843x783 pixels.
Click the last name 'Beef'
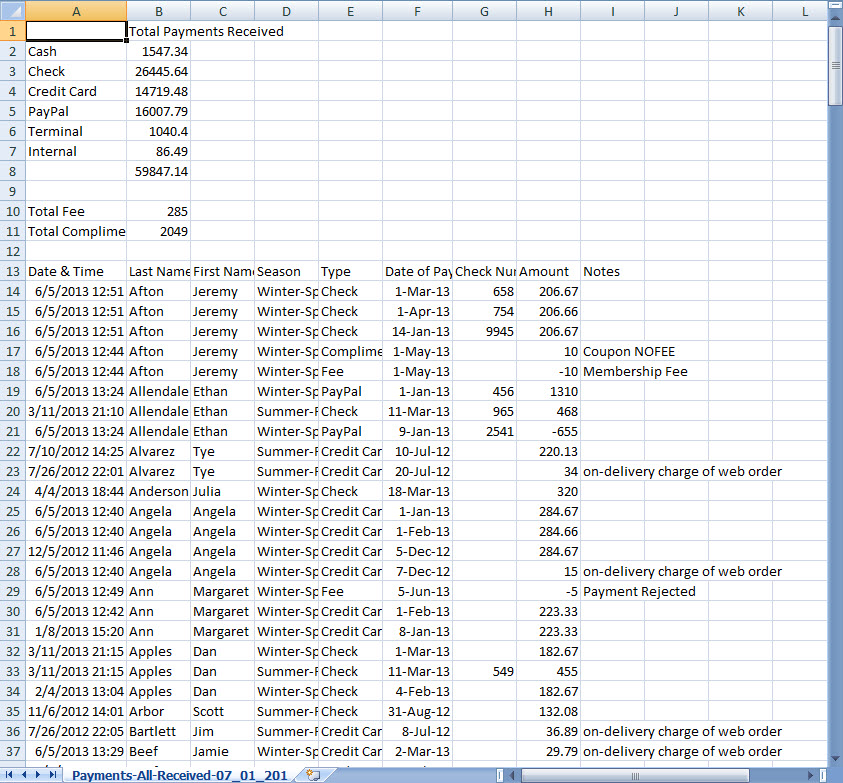click(x=159, y=751)
